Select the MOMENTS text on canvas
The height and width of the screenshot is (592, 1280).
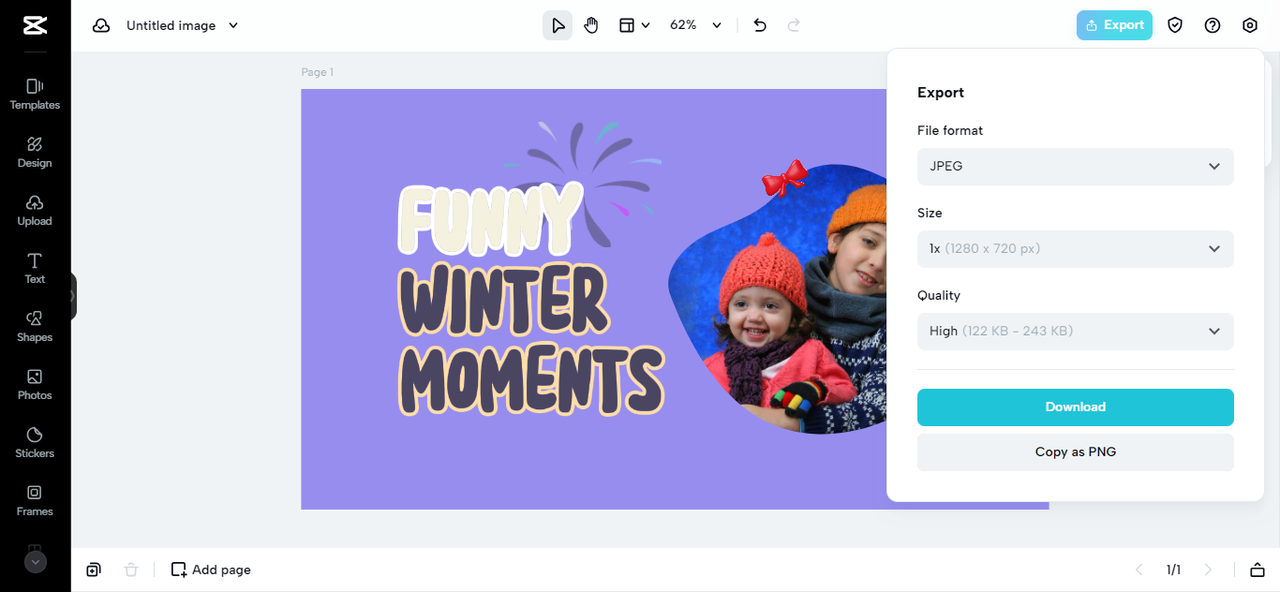tap(531, 380)
